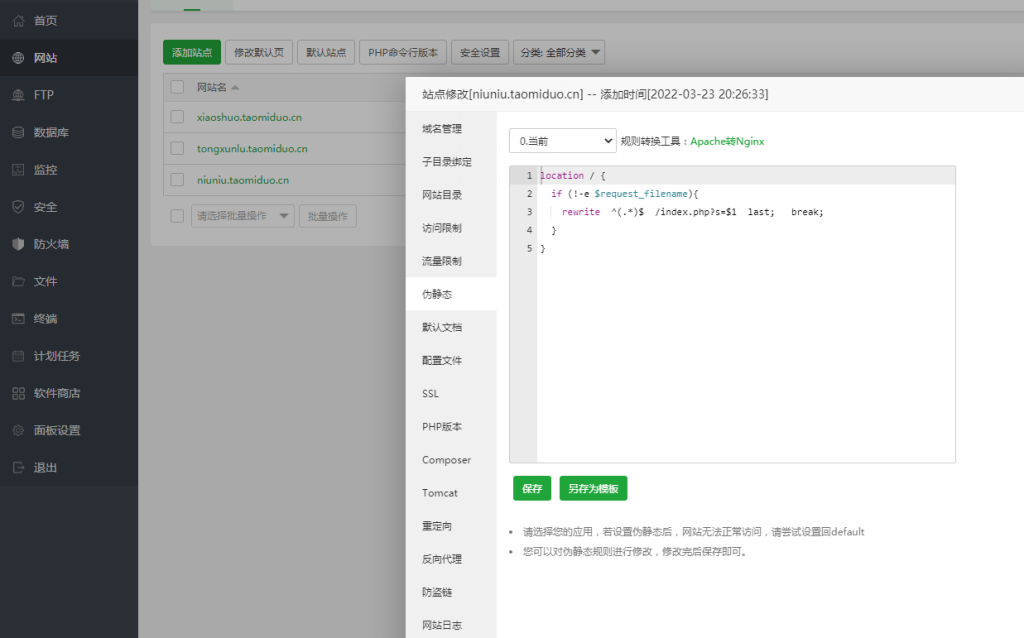Open the firewall shield icon
1024x638 pixels.
pyautogui.click(x=18, y=244)
